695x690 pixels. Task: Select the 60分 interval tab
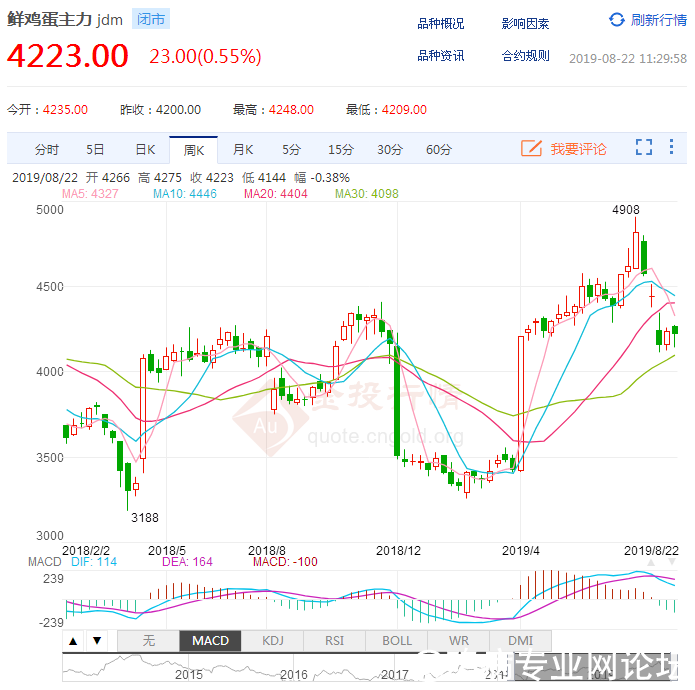439,150
